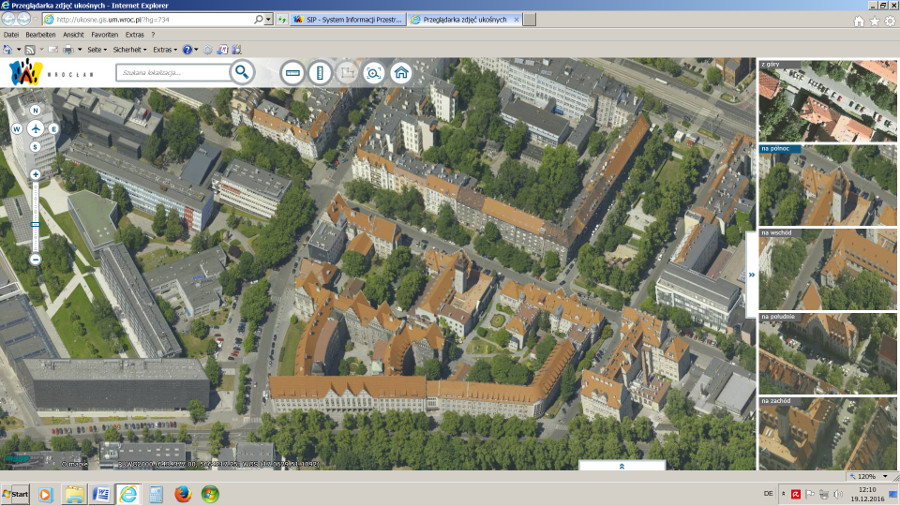The image size is (900, 506).
Task: Rotate view north with compass N button
Action: pyautogui.click(x=35, y=111)
